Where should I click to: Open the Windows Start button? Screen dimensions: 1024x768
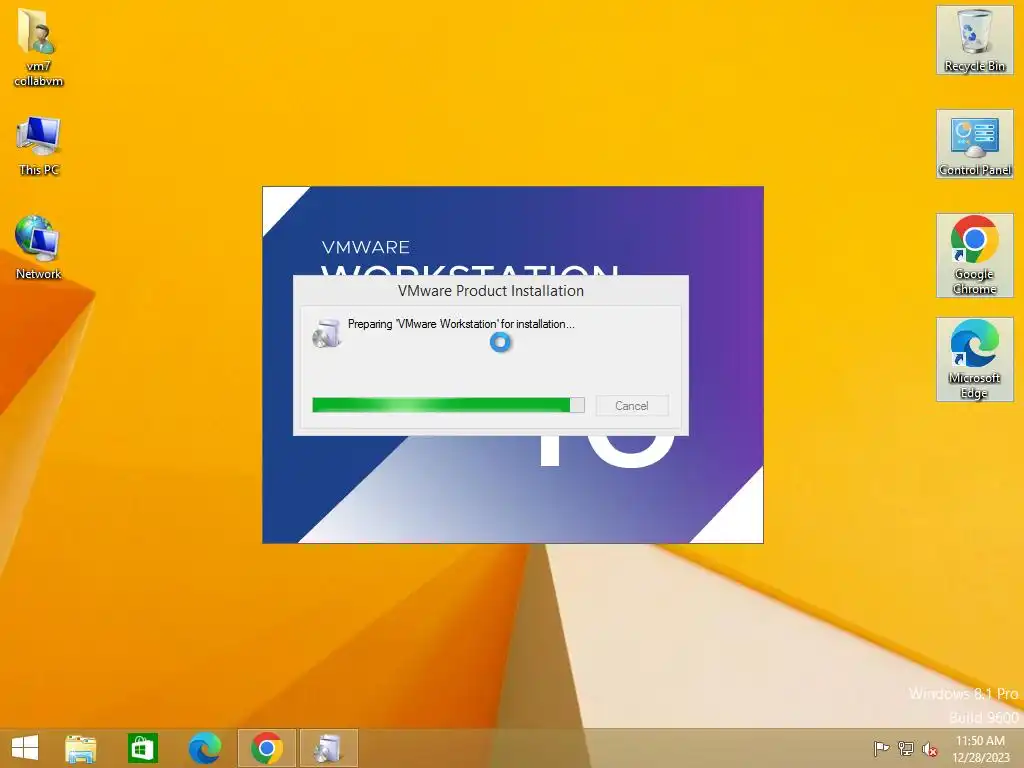coord(25,748)
